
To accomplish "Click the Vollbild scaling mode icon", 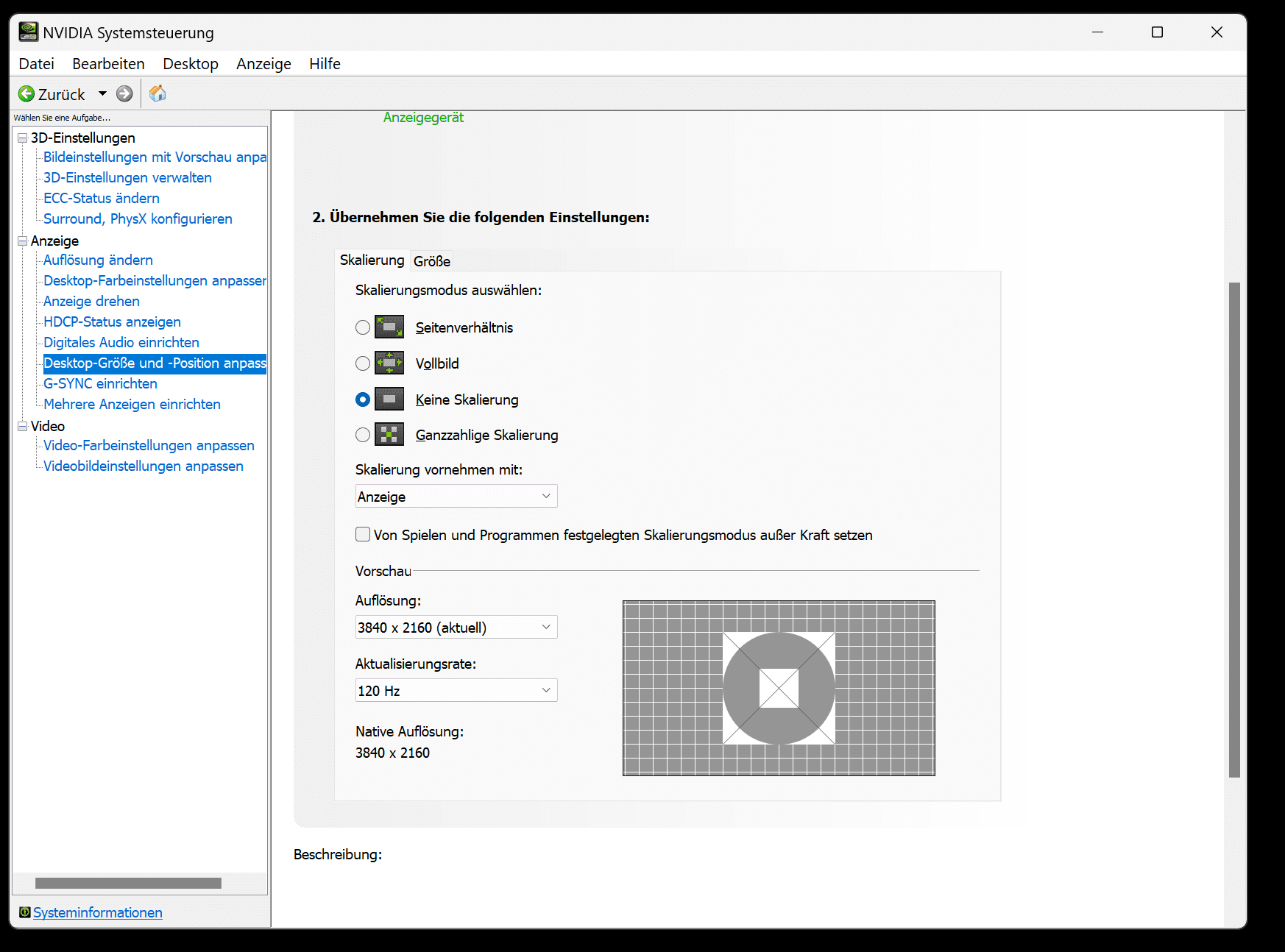I will (389, 363).
